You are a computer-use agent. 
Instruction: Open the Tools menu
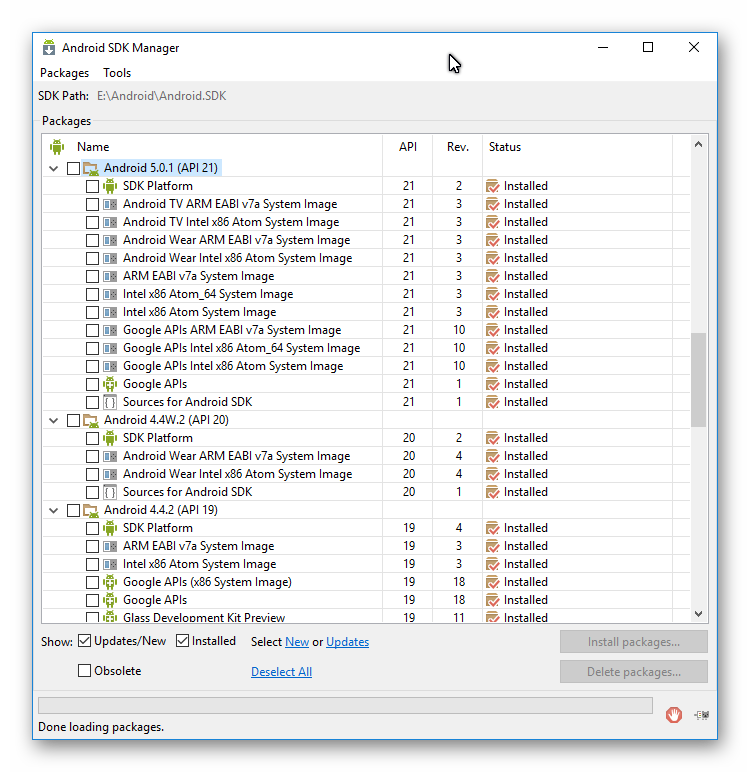[117, 73]
